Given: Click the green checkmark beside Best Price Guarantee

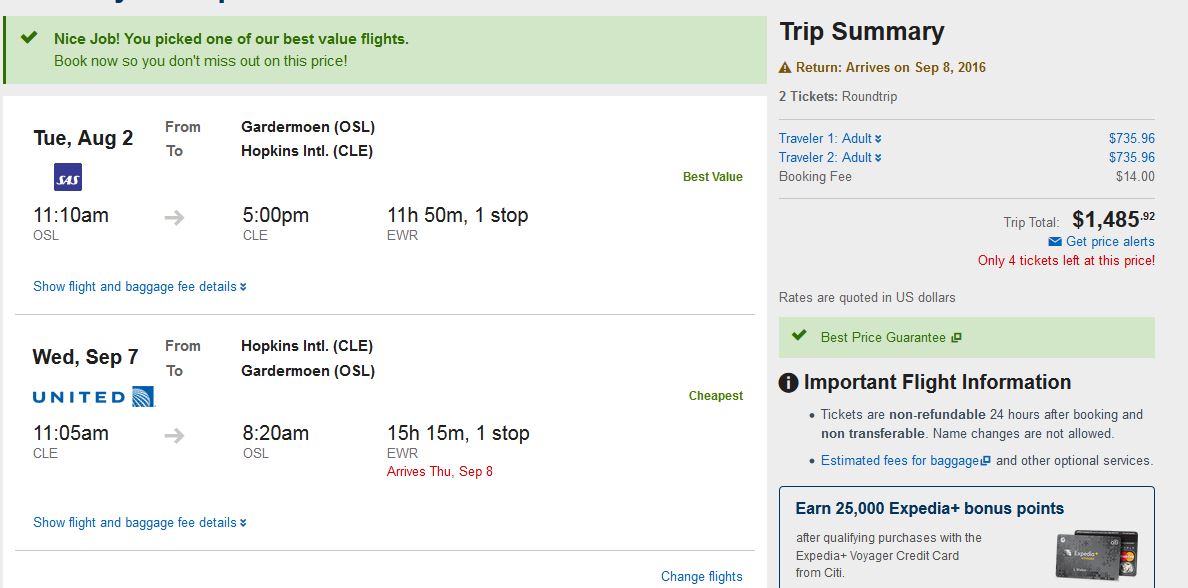Looking at the screenshot, I should [799, 336].
